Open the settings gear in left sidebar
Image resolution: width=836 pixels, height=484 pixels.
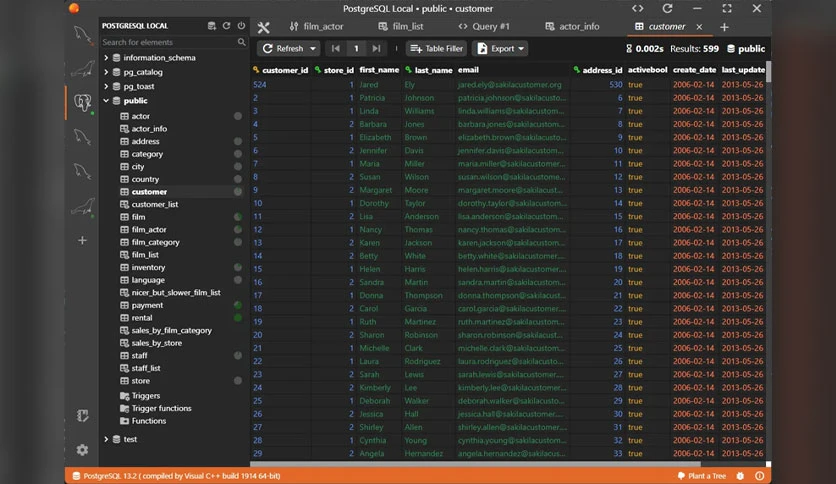tap(82, 450)
